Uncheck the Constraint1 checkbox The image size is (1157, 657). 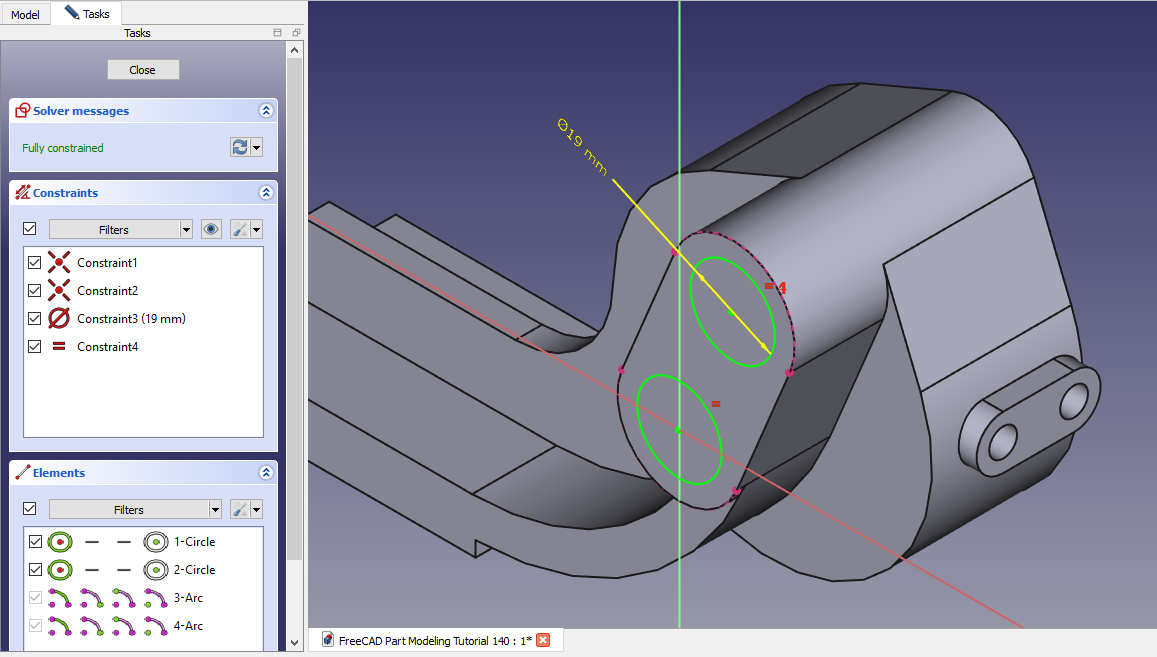tap(35, 263)
